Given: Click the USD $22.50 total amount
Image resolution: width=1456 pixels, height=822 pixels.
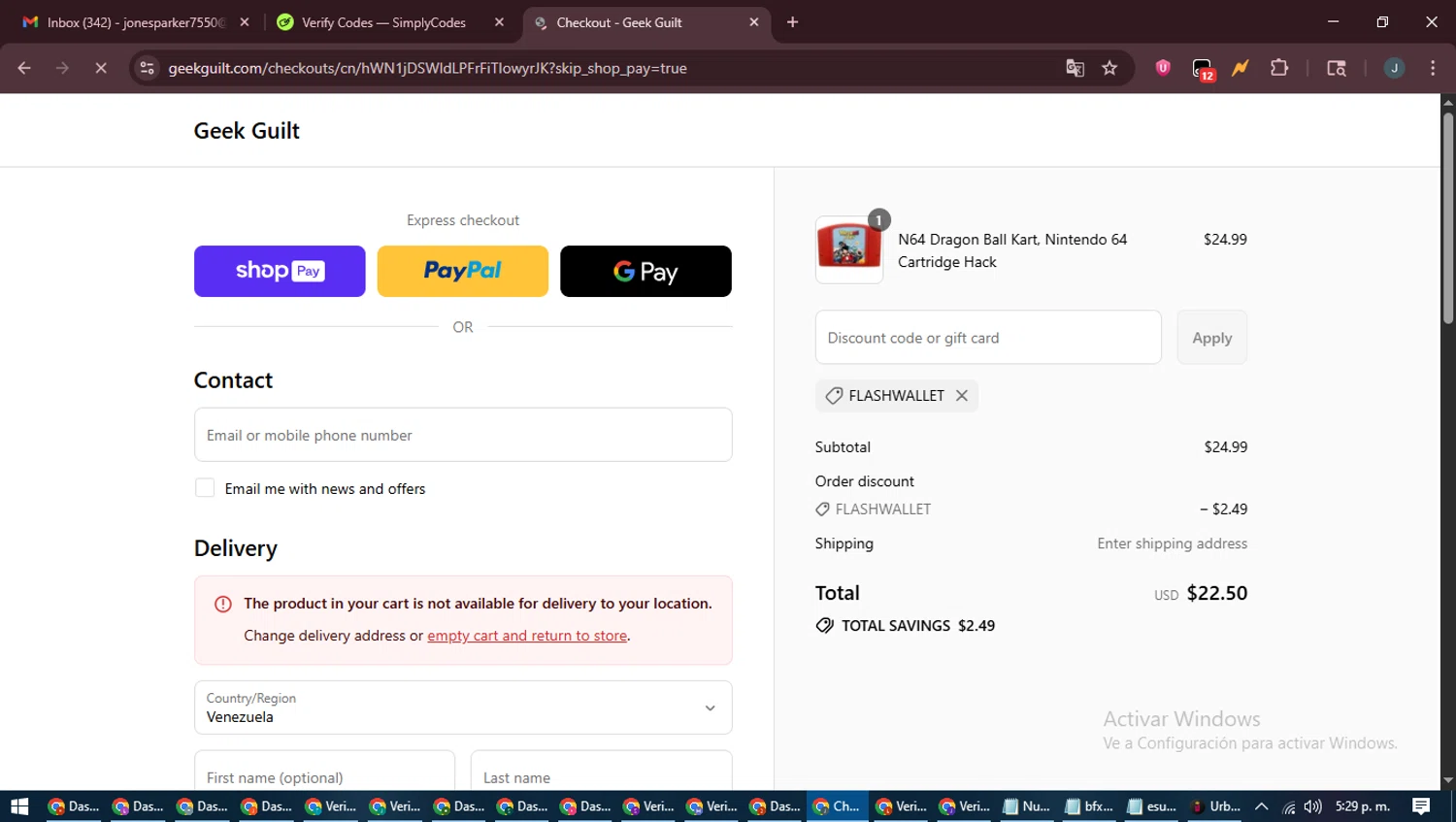Looking at the screenshot, I should [x=1201, y=593].
